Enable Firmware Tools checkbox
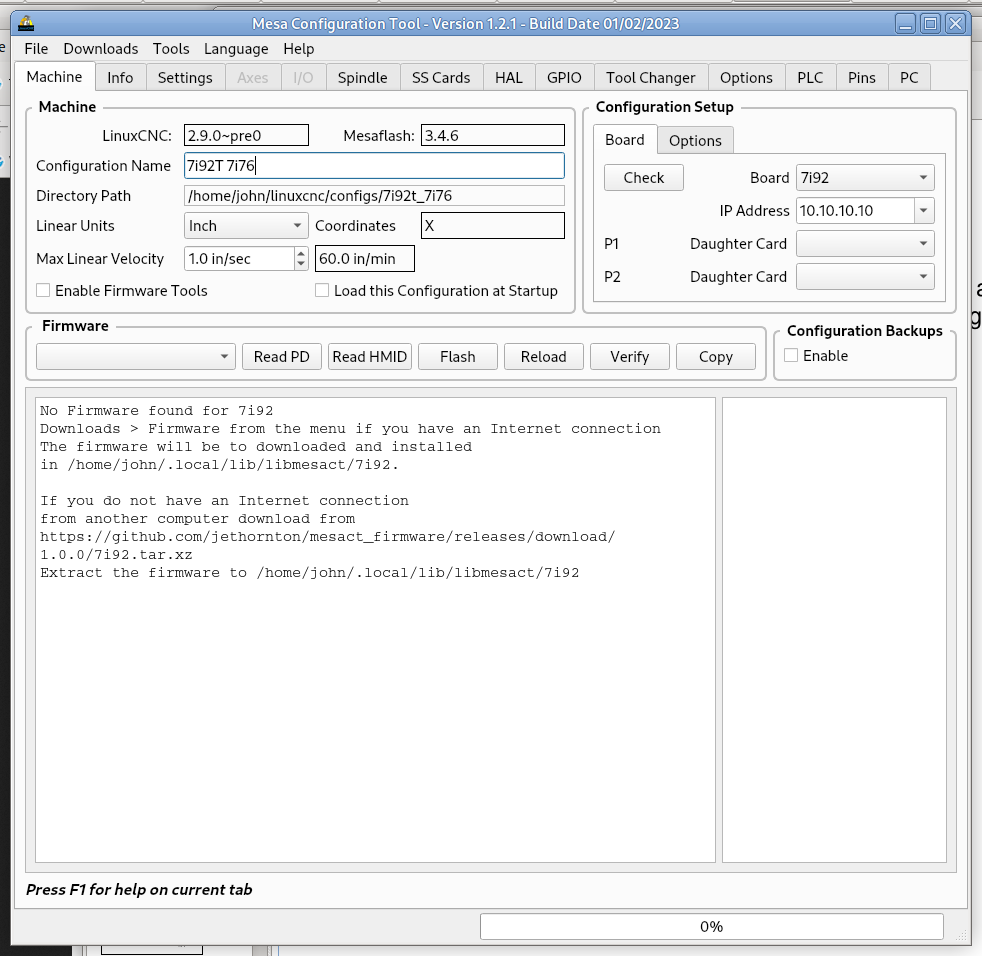The image size is (982, 956). [x=43, y=291]
